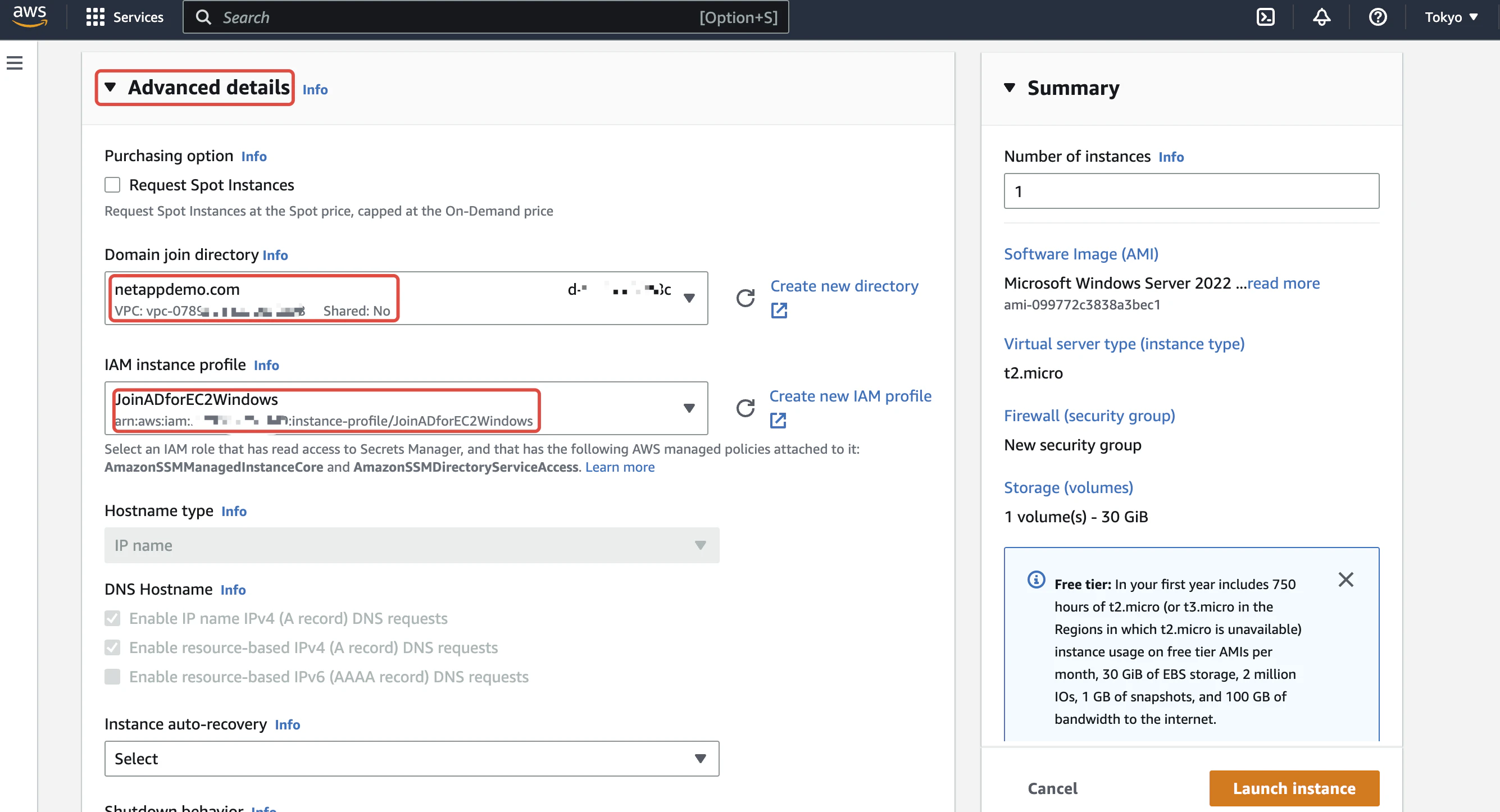
Task: Open the Domain join directory dropdown
Action: point(406,298)
